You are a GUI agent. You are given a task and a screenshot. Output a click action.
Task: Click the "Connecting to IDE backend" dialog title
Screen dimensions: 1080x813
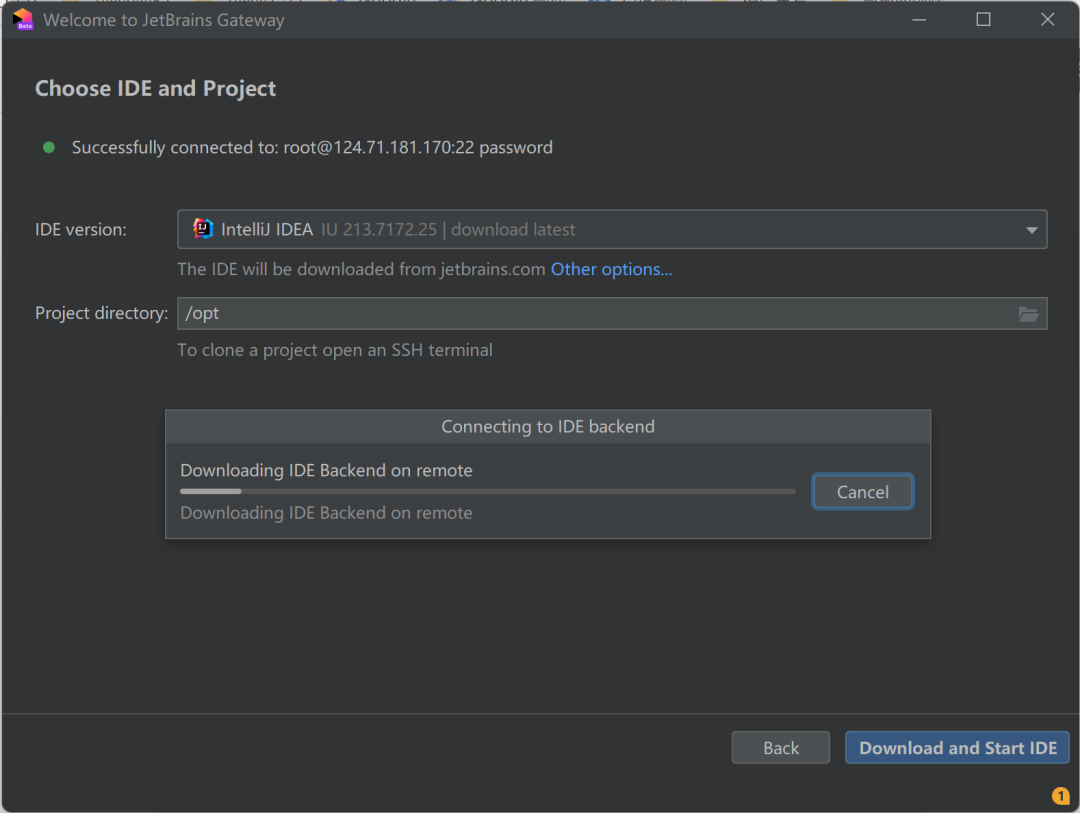click(x=548, y=427)
